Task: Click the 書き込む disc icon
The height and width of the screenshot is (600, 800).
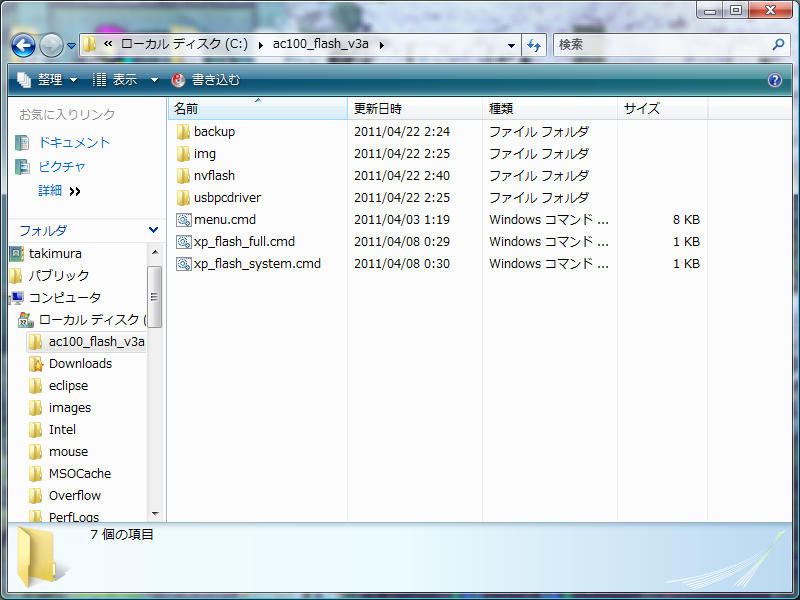Action: click(x=179, y=80)
